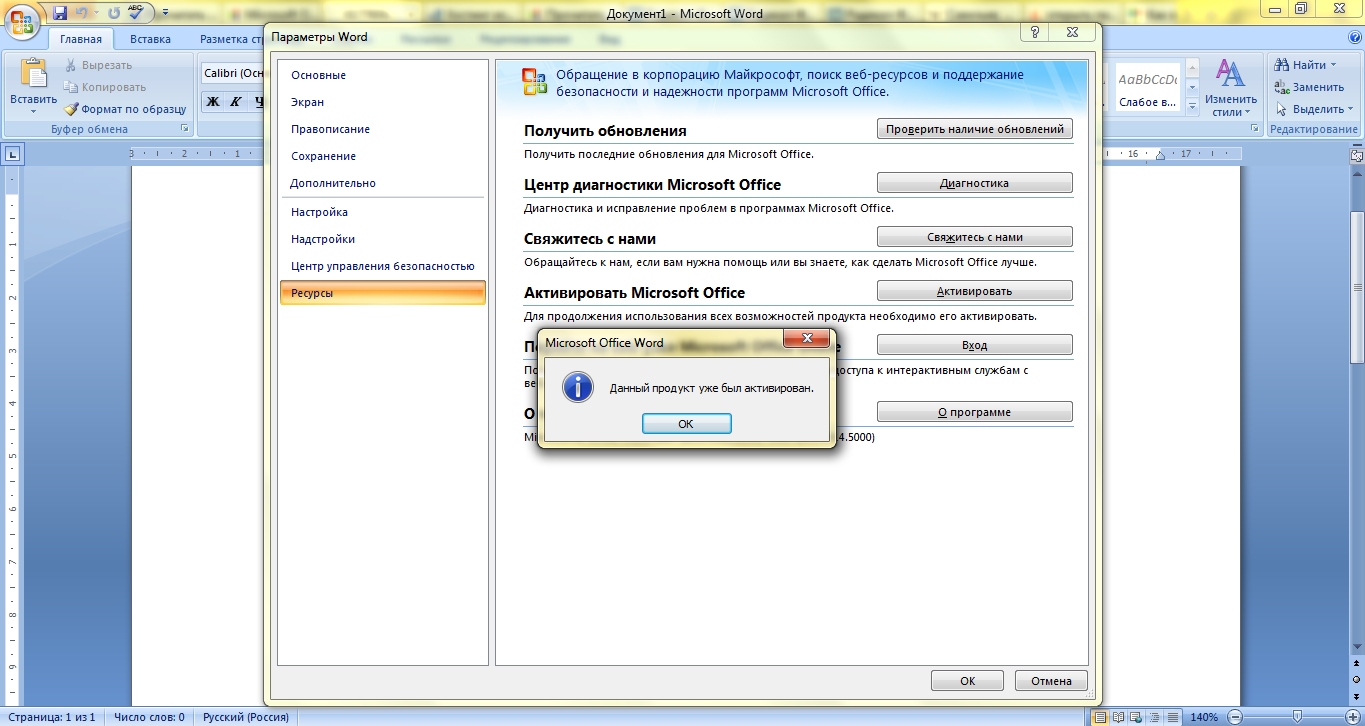Switch to the Вставка ribbon tab

click(150, 39)
